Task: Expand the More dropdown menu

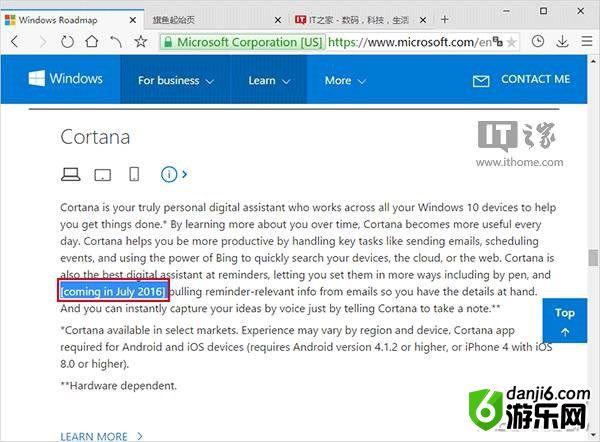Action: 345,80
